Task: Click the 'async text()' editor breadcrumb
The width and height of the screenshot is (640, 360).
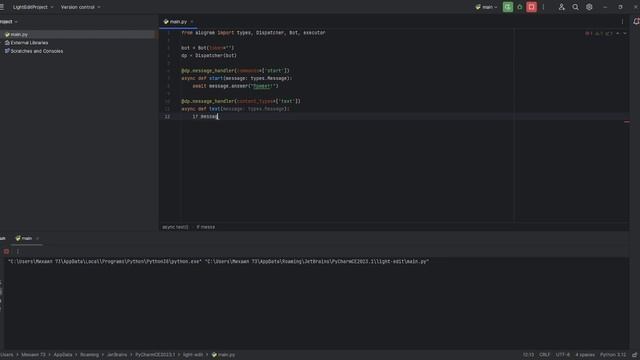Action: click(x=176, y=227)
